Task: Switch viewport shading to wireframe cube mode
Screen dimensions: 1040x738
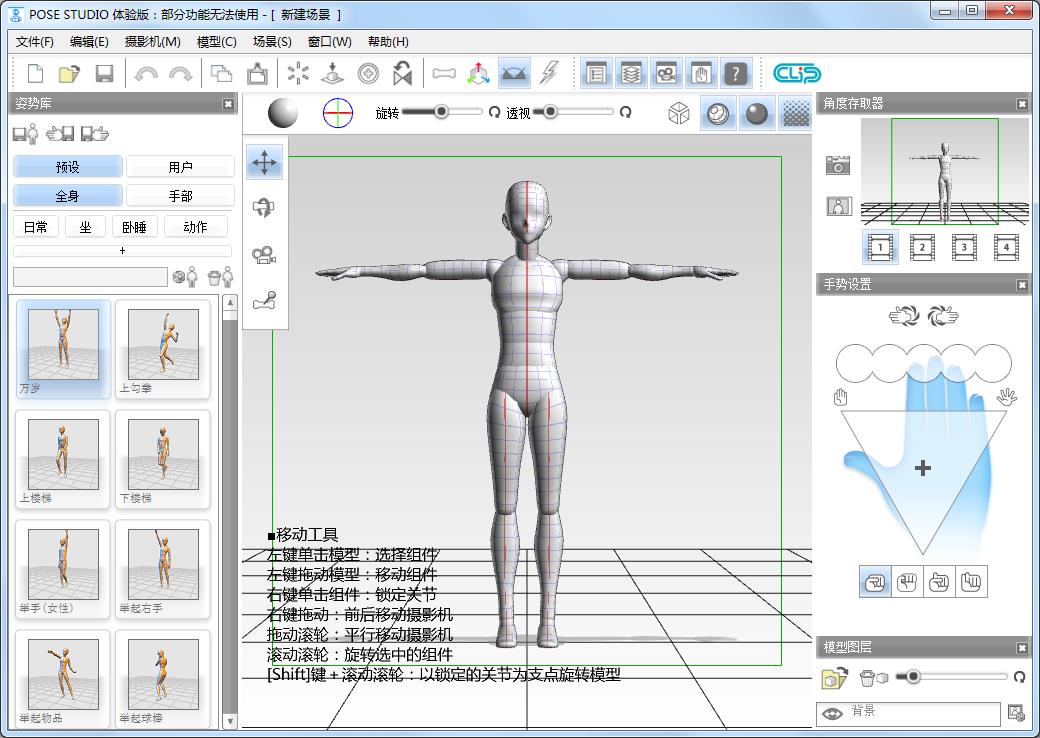Action: 678,113
